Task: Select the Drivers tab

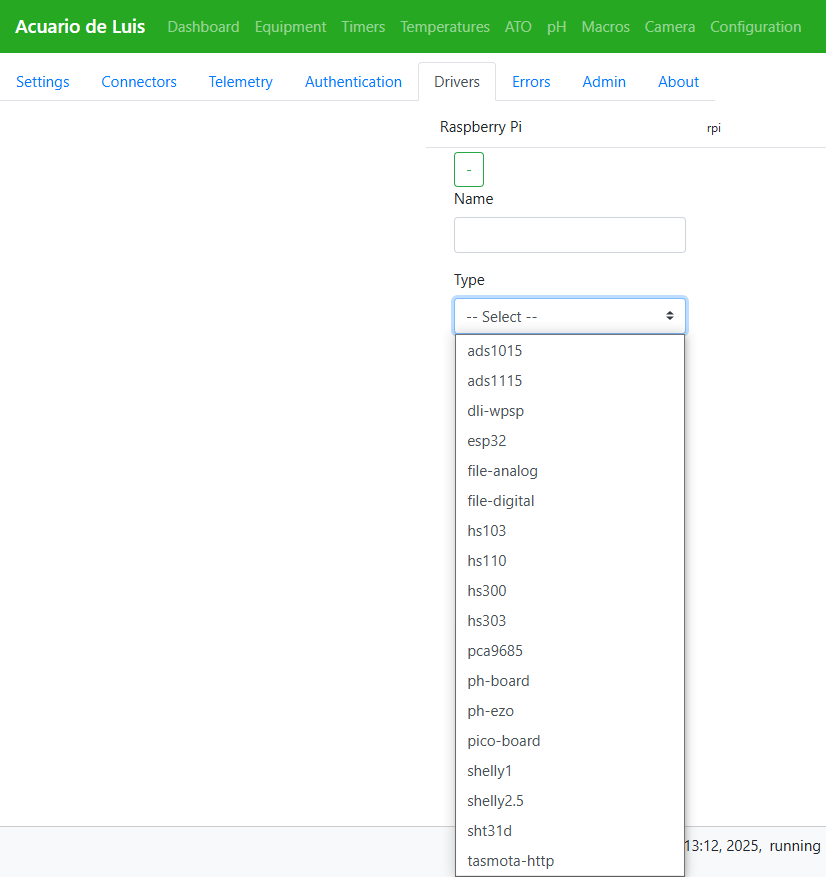Action: 457,82
